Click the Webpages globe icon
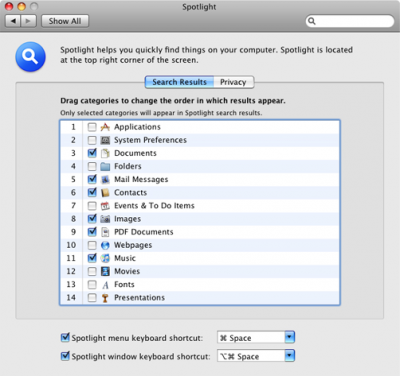 tap(105, 245)
